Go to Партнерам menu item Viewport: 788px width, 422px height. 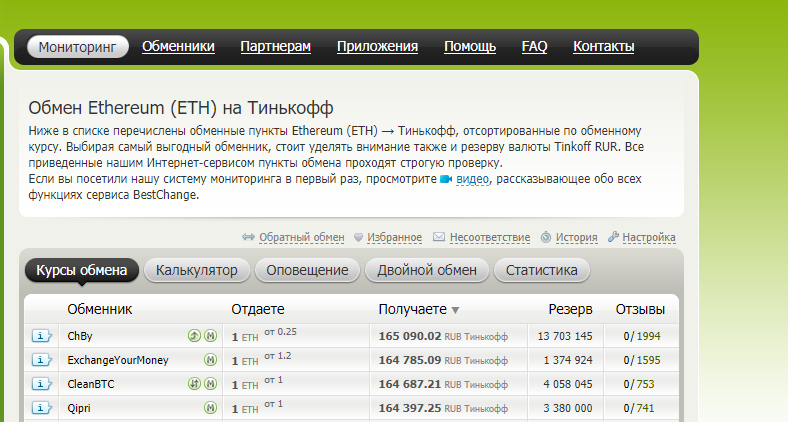pos(275,46)
